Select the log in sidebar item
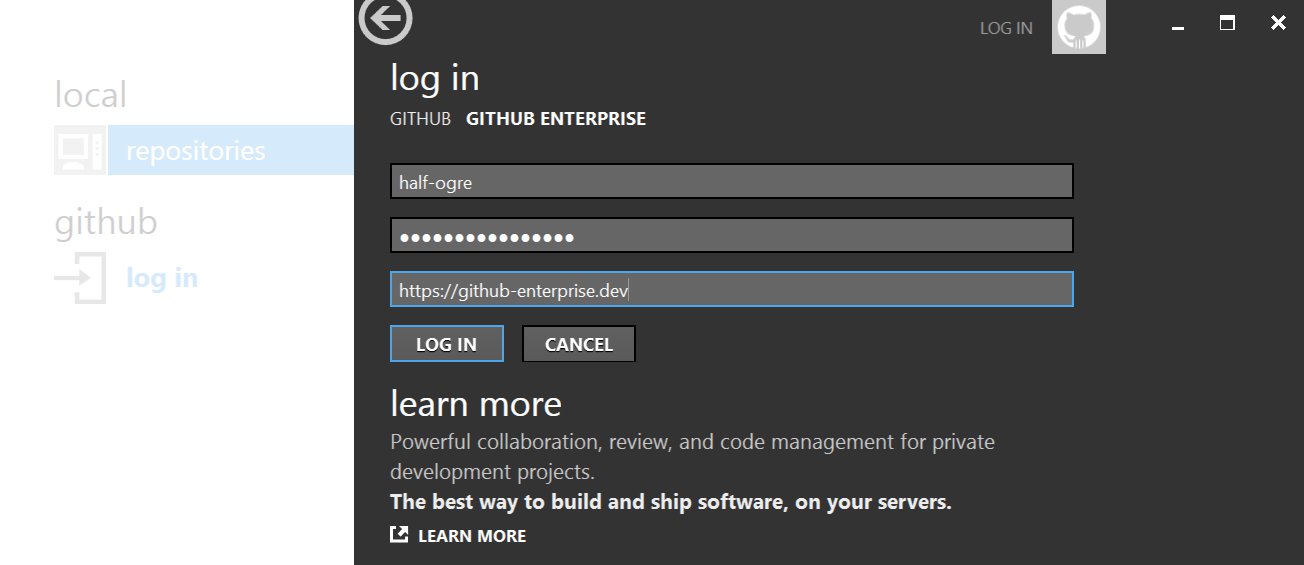 (x=162, y=278)
